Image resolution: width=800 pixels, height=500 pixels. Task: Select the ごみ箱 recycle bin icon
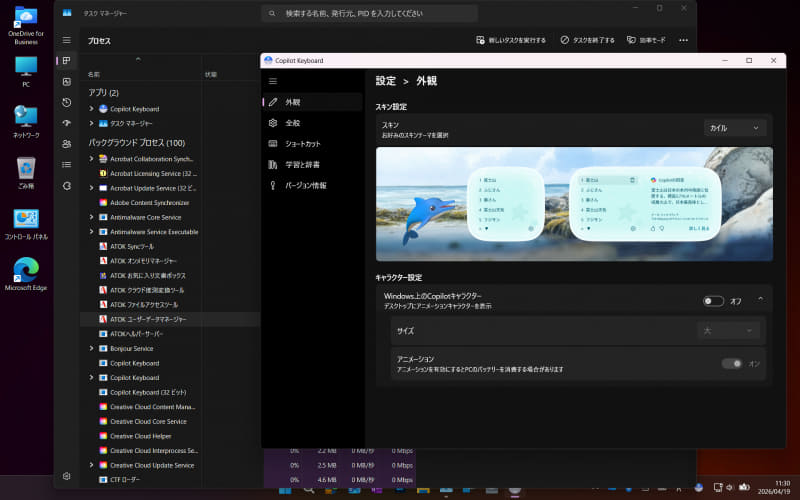click(26, 173)
